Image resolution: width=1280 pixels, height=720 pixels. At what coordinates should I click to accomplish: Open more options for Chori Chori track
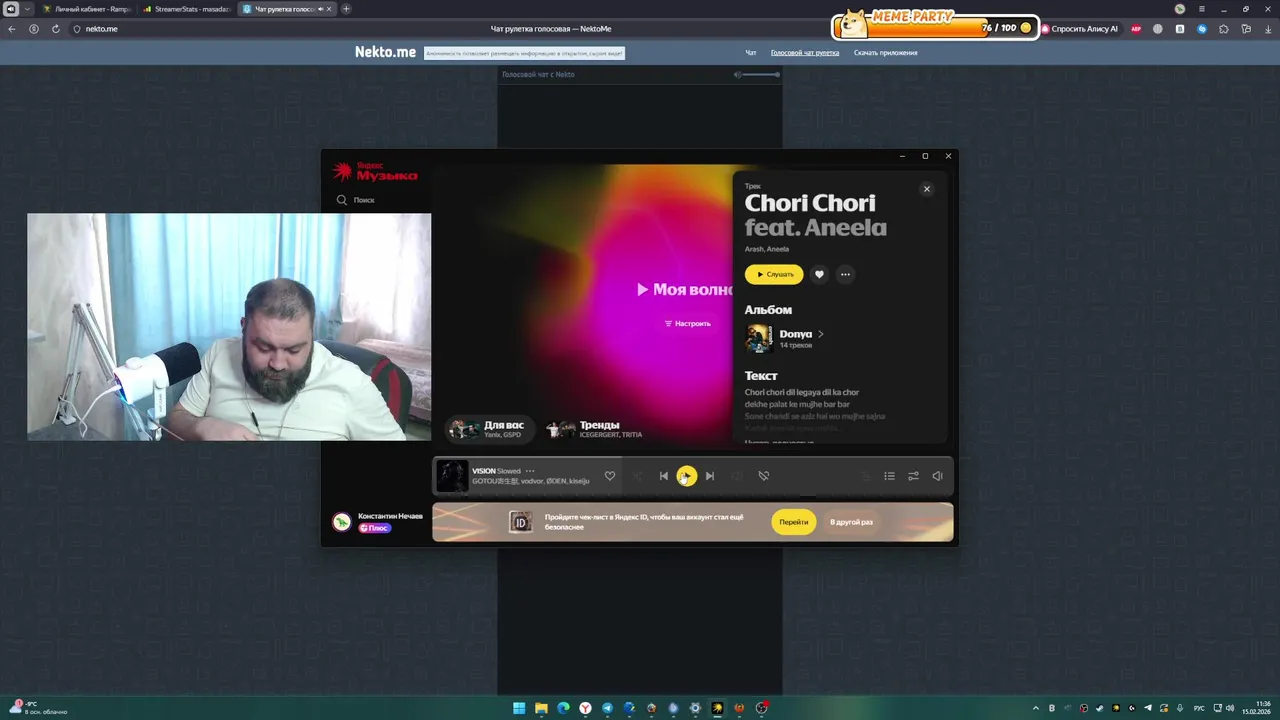[x=845, y=274]
